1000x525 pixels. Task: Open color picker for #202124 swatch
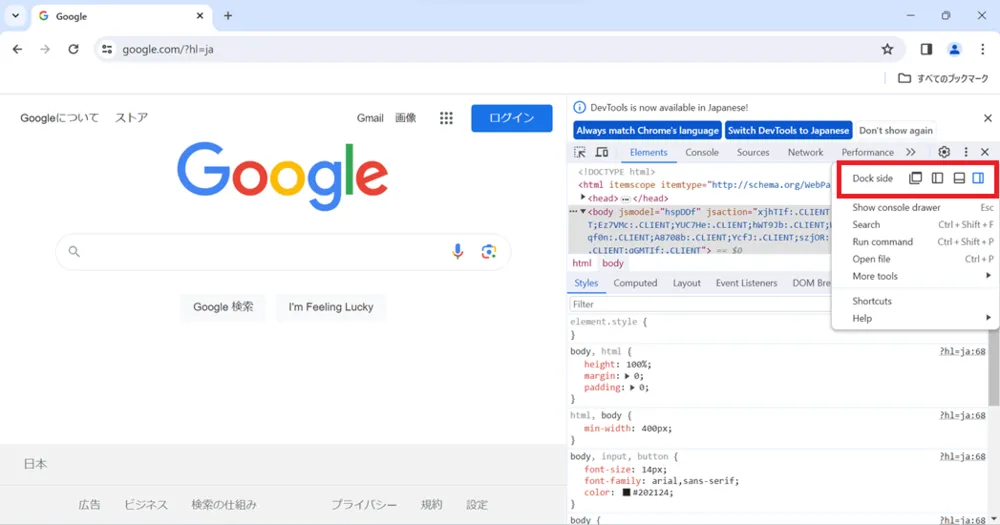(626, 492)
